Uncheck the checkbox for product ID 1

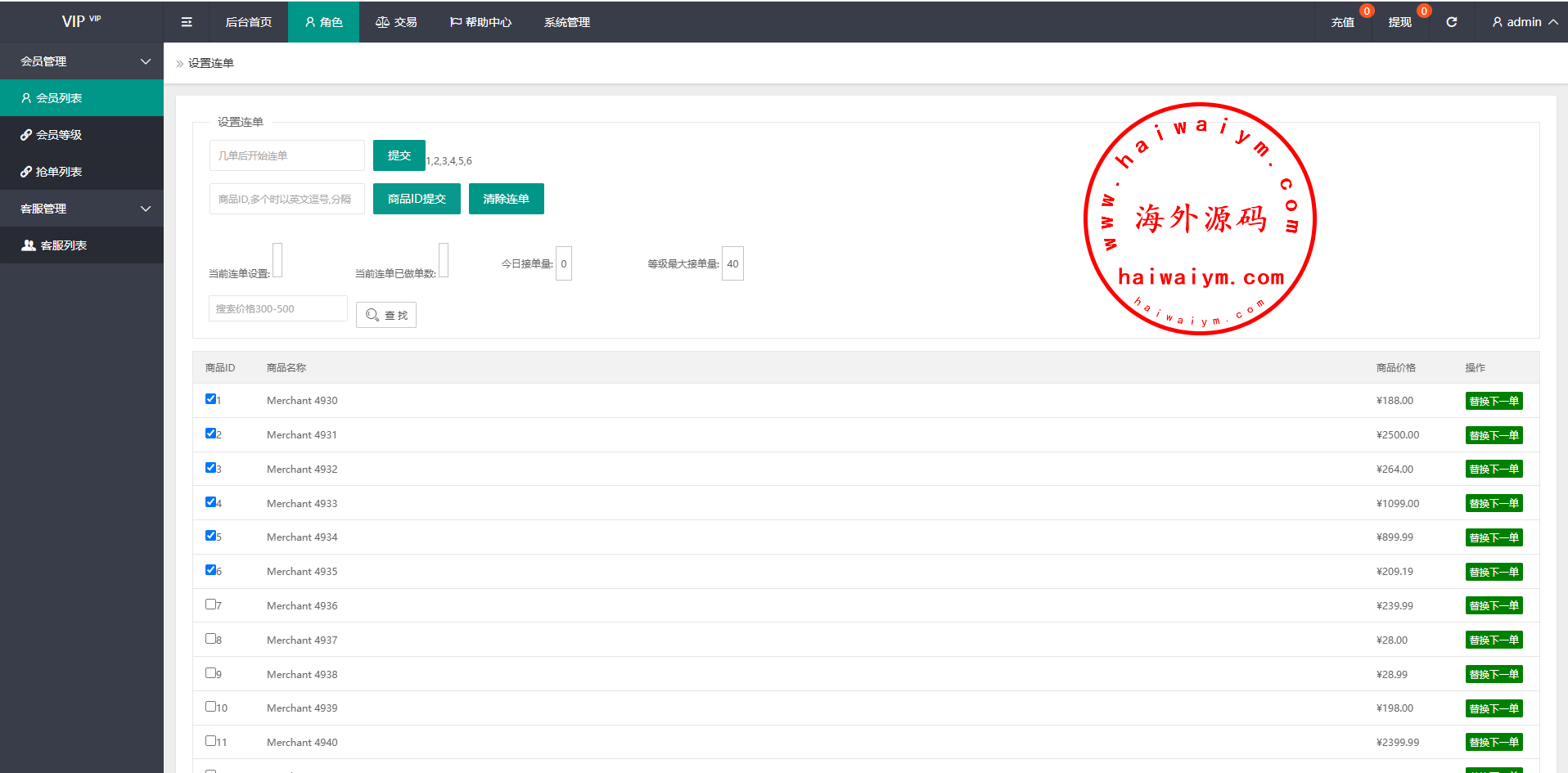click(x=210, y=399)
